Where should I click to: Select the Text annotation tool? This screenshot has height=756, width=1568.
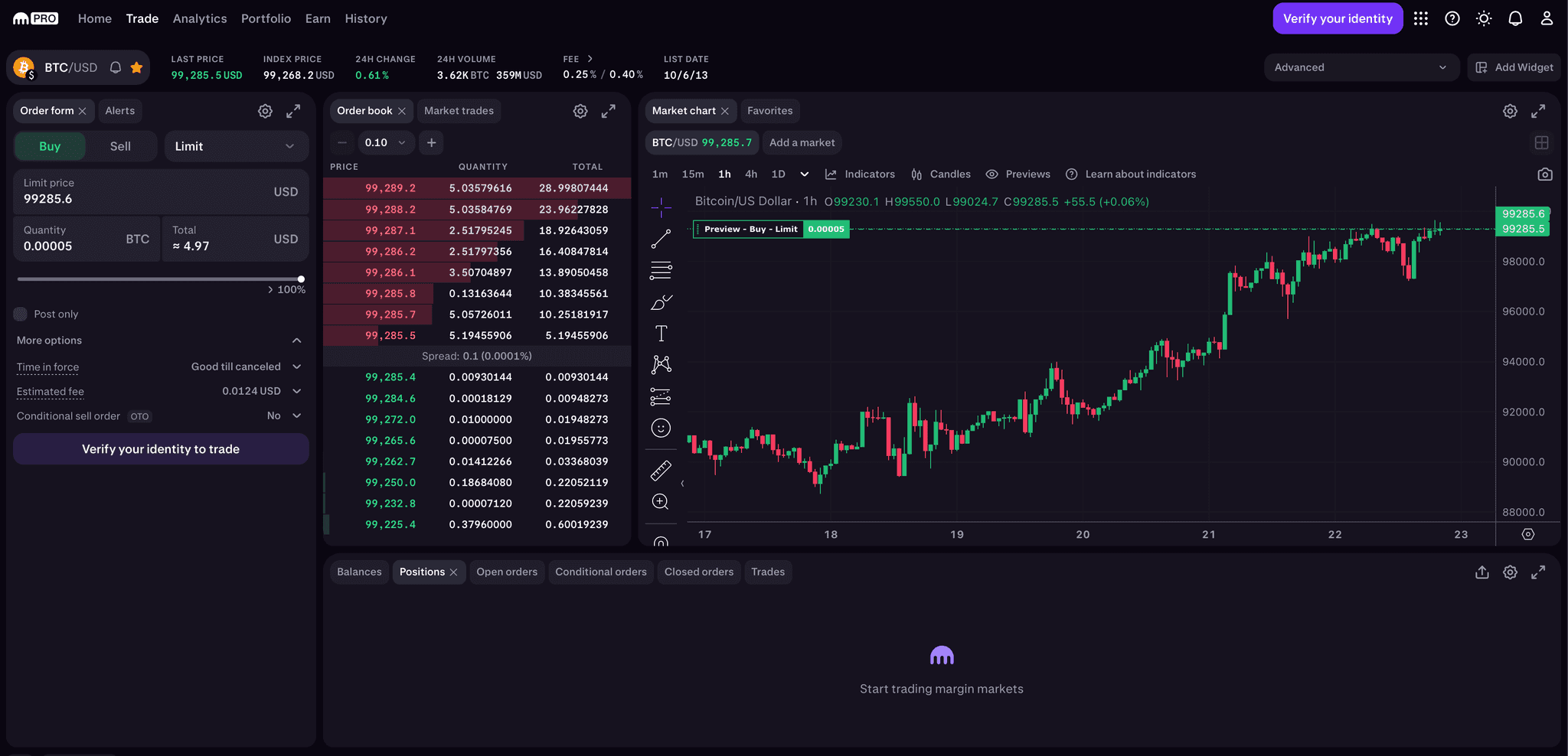661,334
